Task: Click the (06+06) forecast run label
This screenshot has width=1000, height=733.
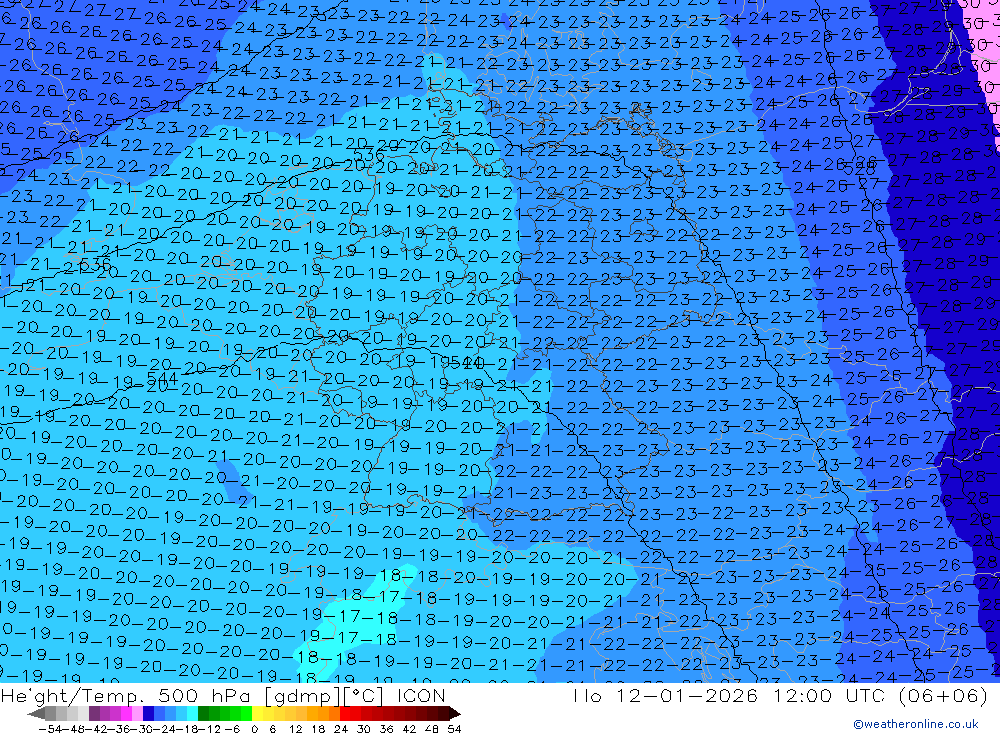Action: coord(943,695)
